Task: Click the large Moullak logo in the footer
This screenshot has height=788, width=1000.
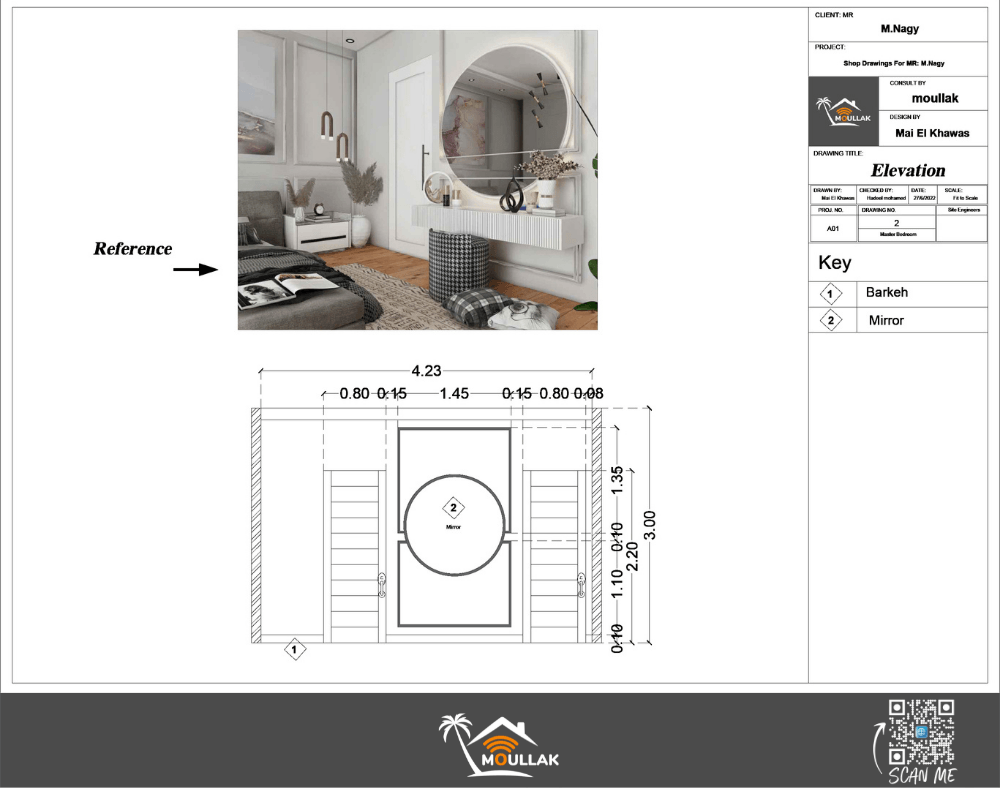Action: (499, 745)
